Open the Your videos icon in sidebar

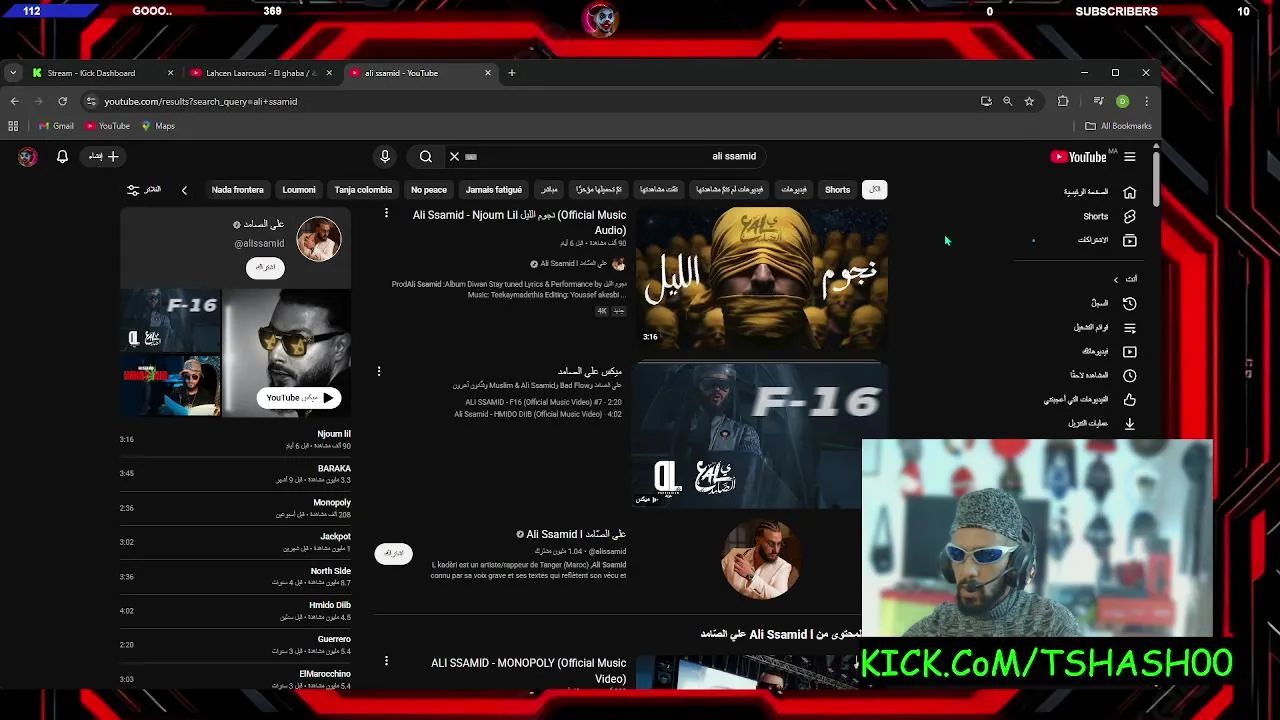point(1130,351)
